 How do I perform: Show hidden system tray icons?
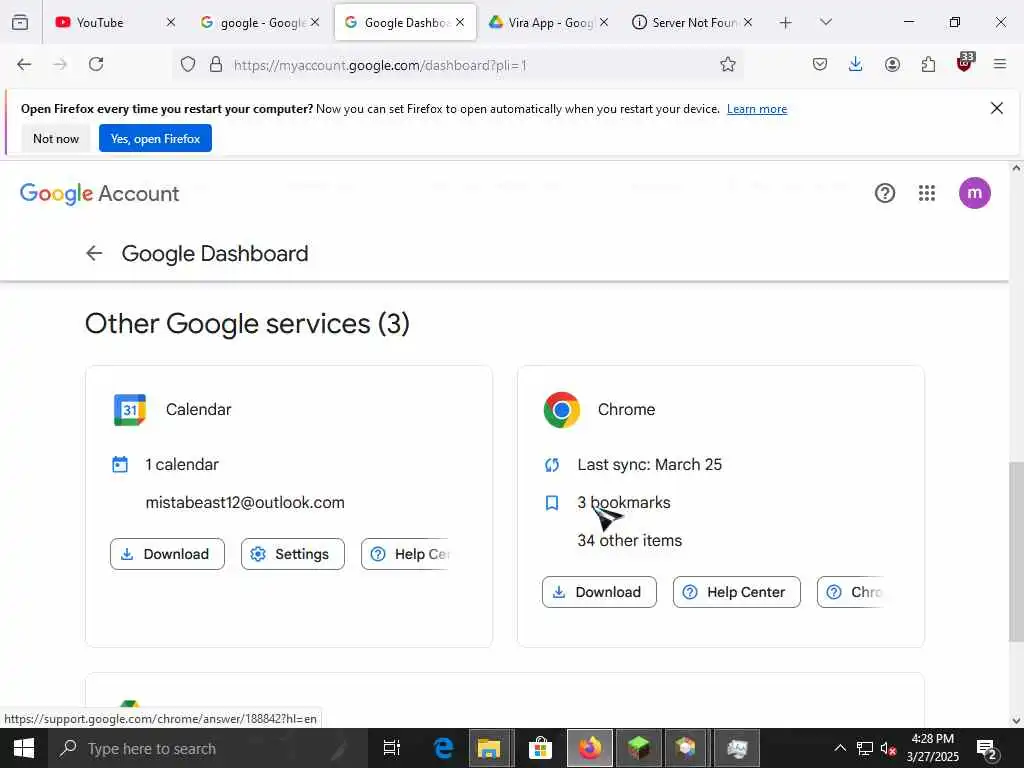click(840, 748)
